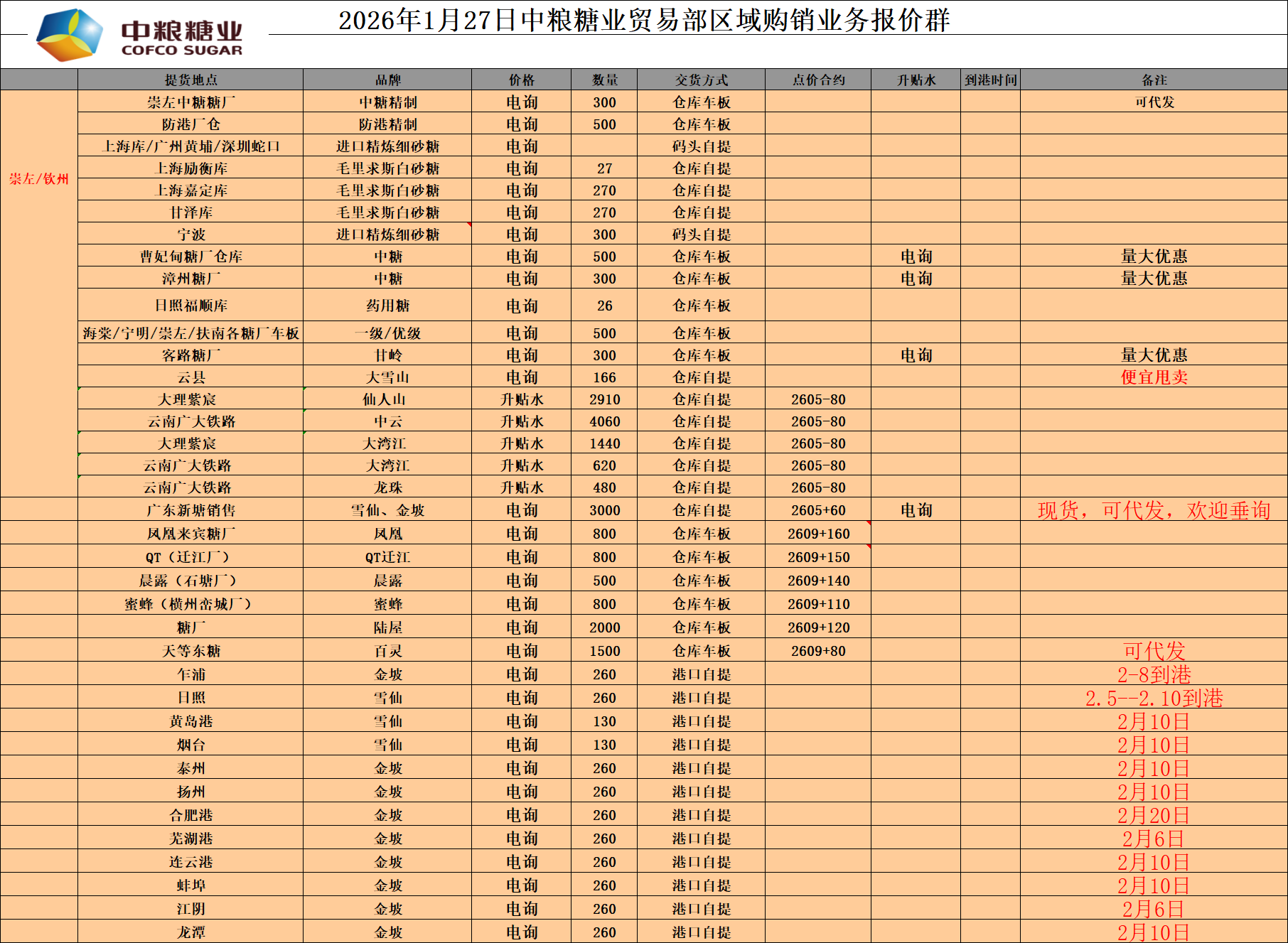Click the quantity cell showing 2910
Screen dimensions: 1288x943
pos(604,399)
